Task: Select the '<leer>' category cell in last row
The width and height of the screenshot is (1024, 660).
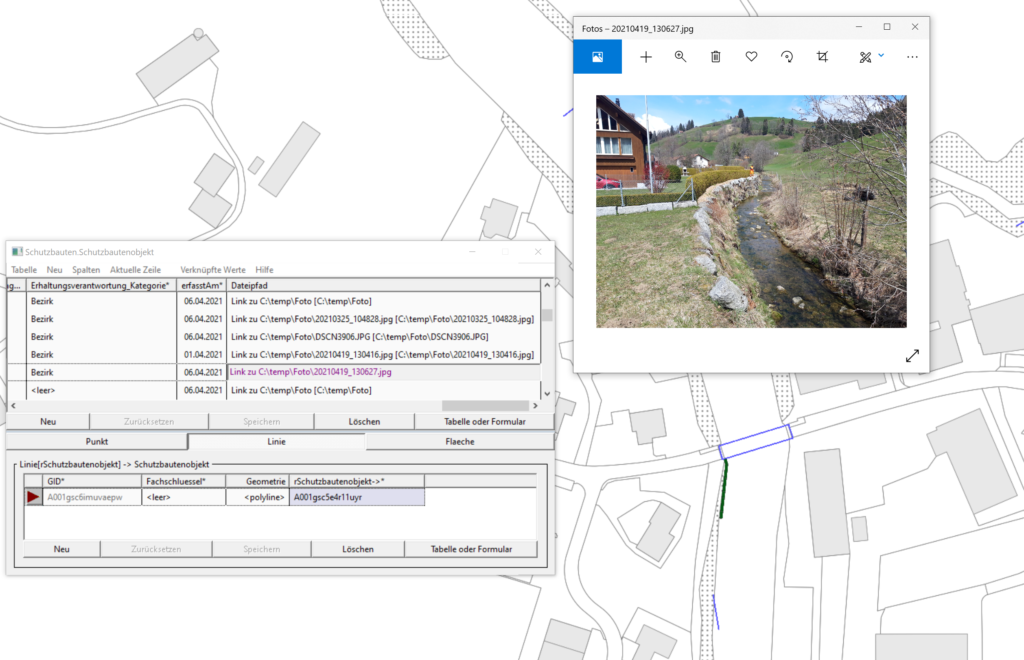Action: click(x=101, y=390)
